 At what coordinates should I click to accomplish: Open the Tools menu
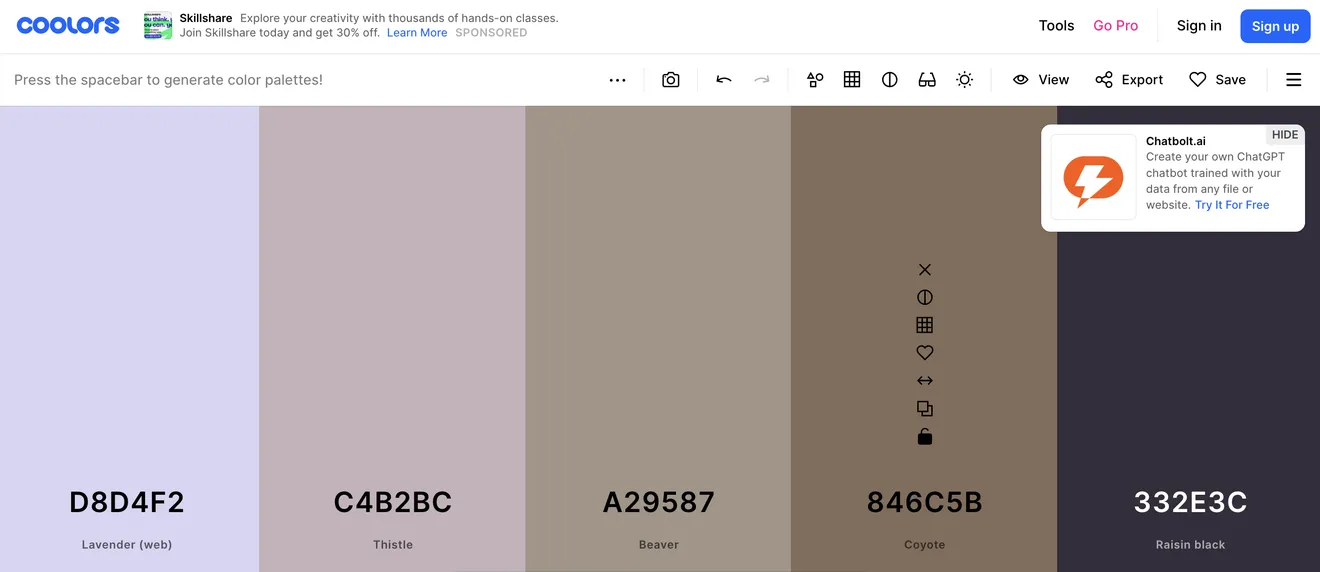pos(1056,26)
